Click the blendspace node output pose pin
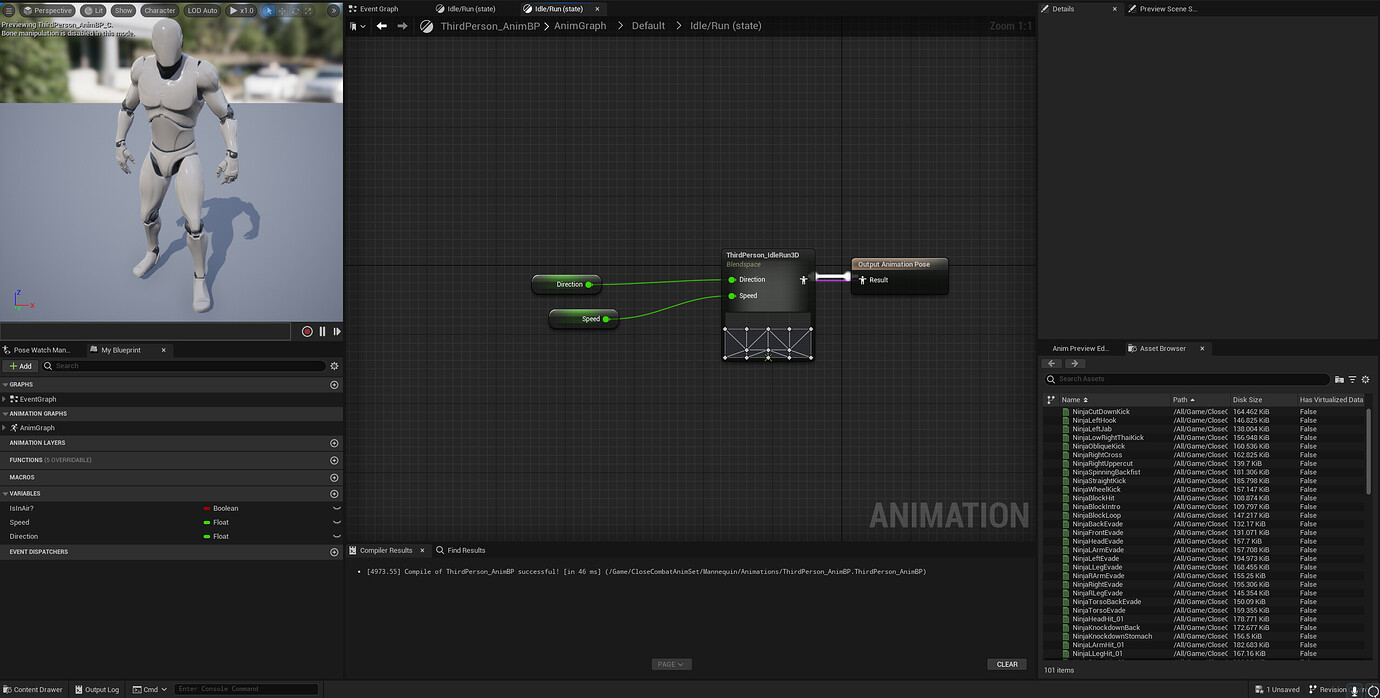Viewport: 1380px width, 698px height. tap(803, 280)
